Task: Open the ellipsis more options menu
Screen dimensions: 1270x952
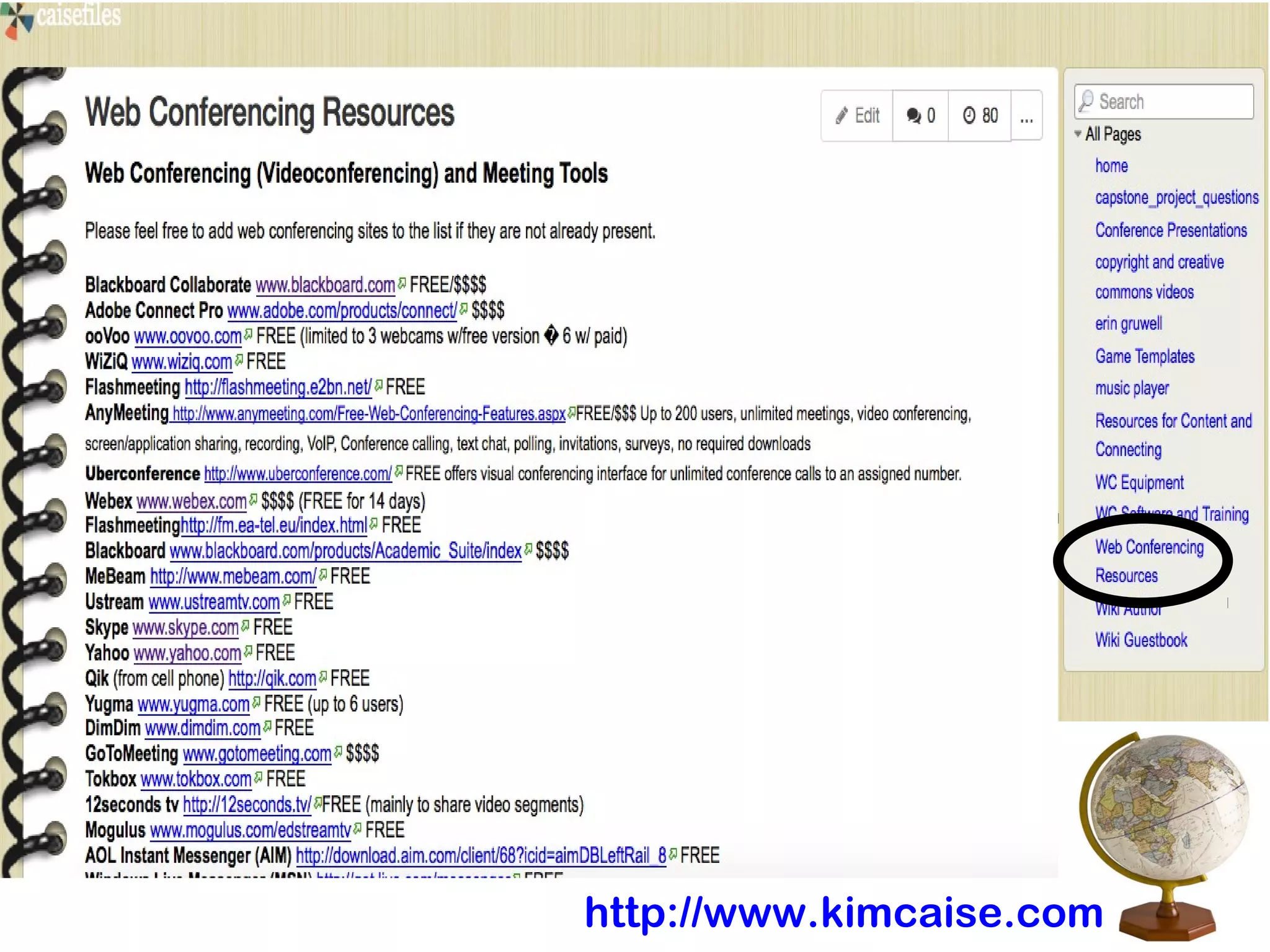Action: click(1026, 116)
